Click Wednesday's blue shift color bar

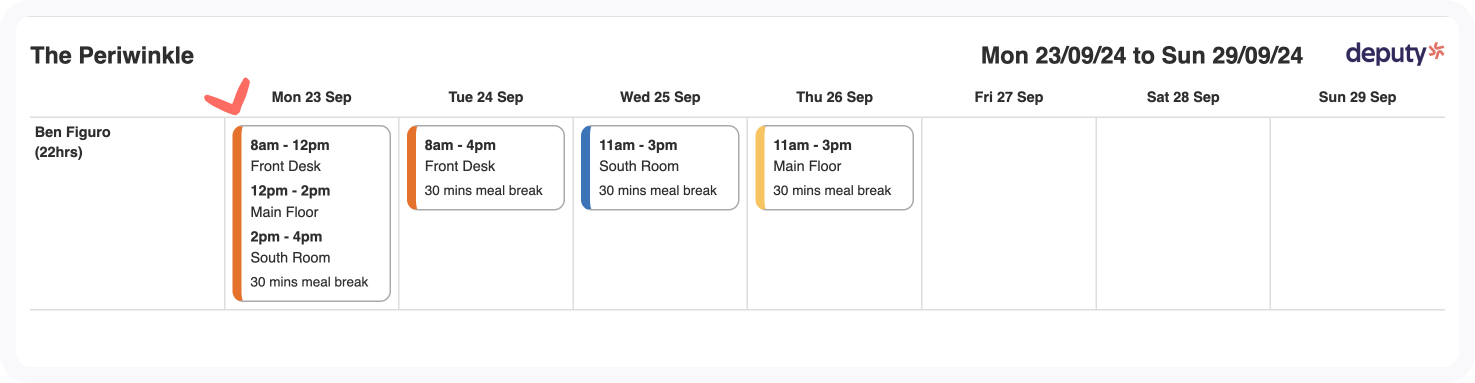(x=586, y=168)
